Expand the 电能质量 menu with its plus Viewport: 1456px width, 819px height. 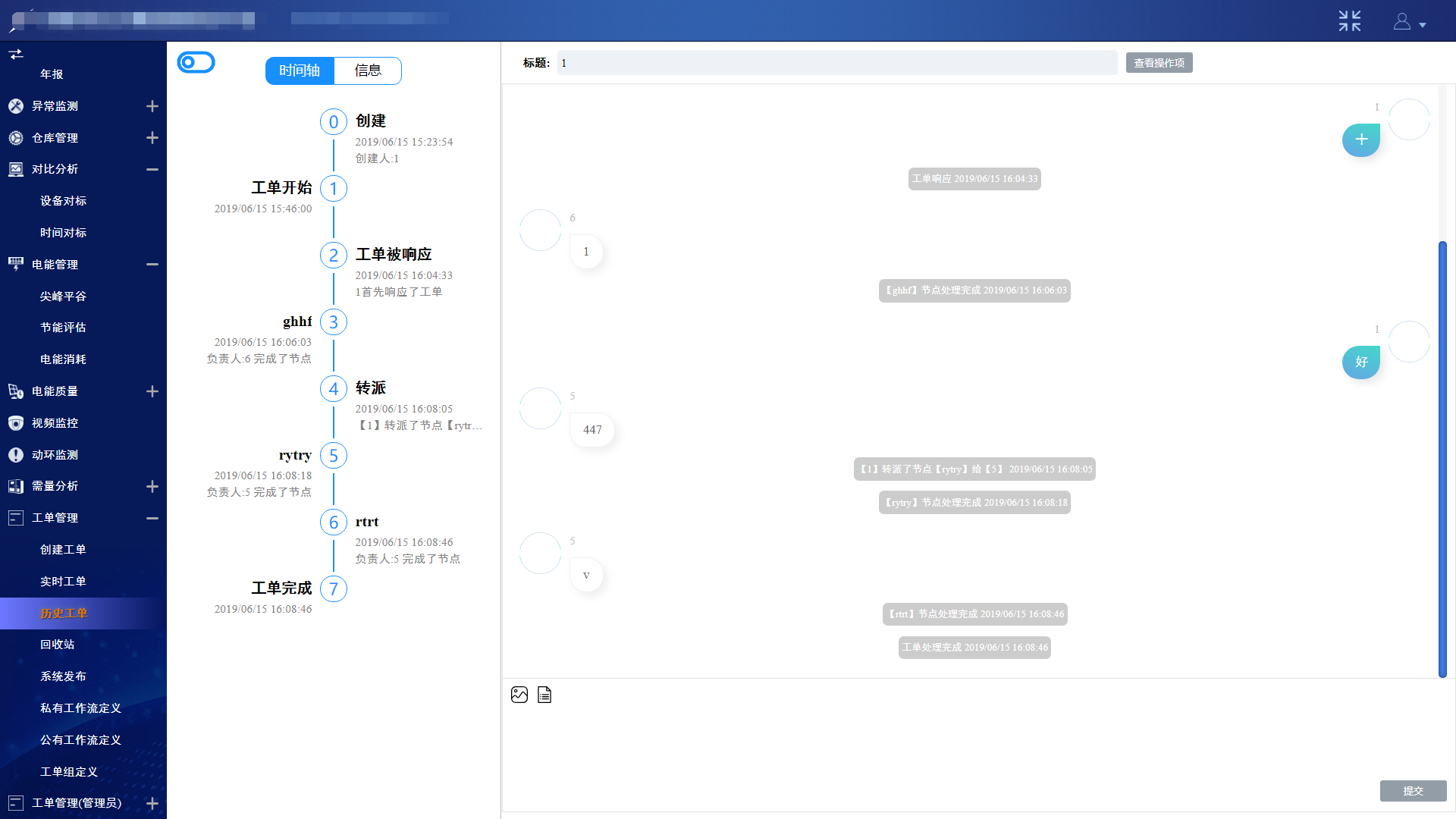pos(152,391)
